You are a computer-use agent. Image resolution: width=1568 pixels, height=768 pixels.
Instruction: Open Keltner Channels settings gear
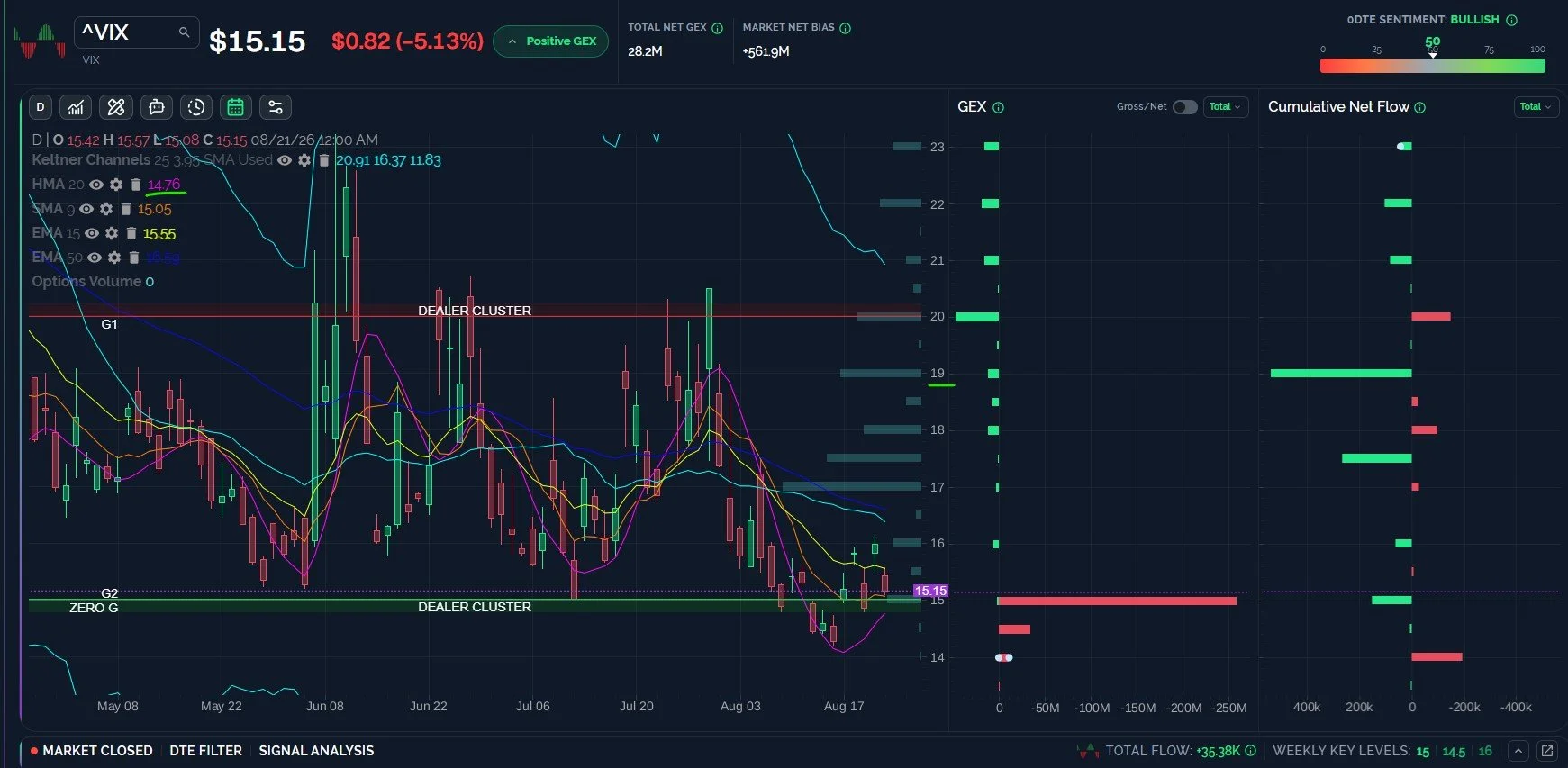304,160
